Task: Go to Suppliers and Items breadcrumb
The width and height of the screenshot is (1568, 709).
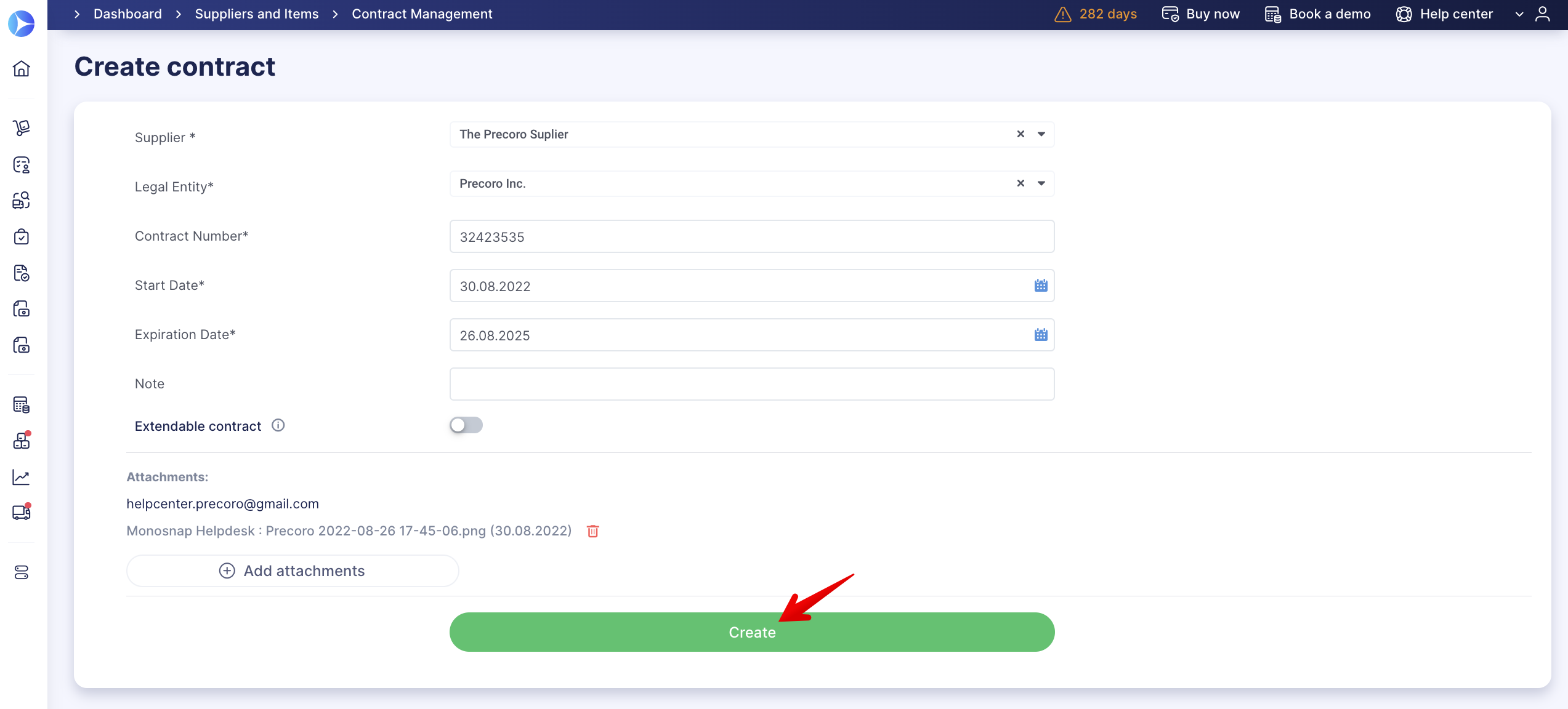Action: click(257, 14)
